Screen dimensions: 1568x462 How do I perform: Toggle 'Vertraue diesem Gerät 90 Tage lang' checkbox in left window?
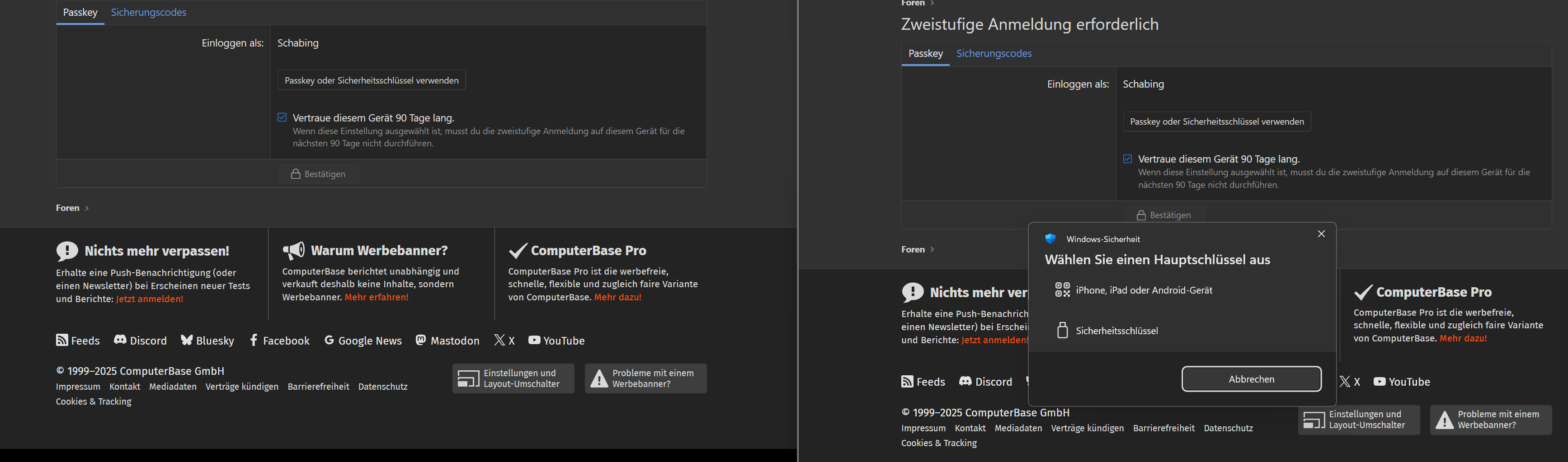tap(282, 117)
